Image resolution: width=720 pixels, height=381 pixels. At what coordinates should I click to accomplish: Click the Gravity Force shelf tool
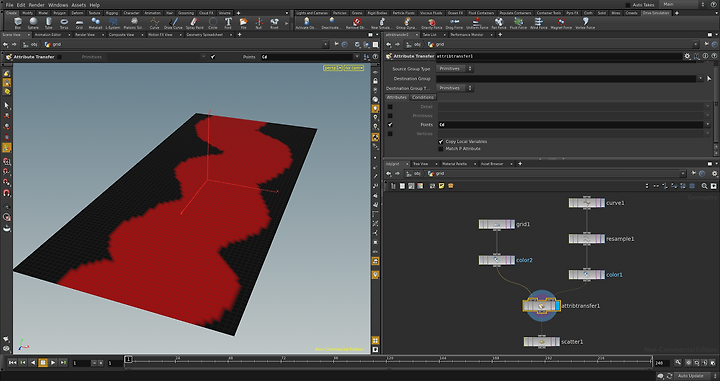431,23
